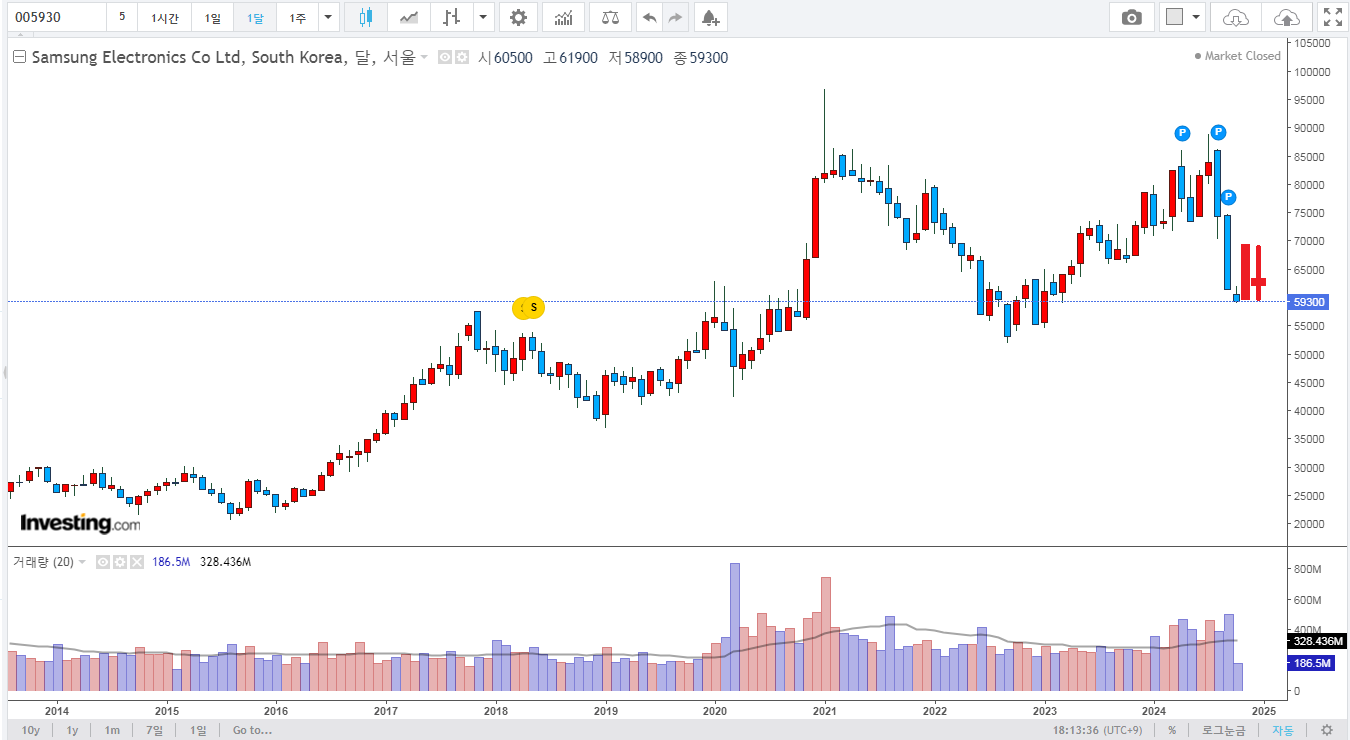Switch to the line chart style icon
The height and width of the screenshot is (740, 1350).
[x=409, y=17]
